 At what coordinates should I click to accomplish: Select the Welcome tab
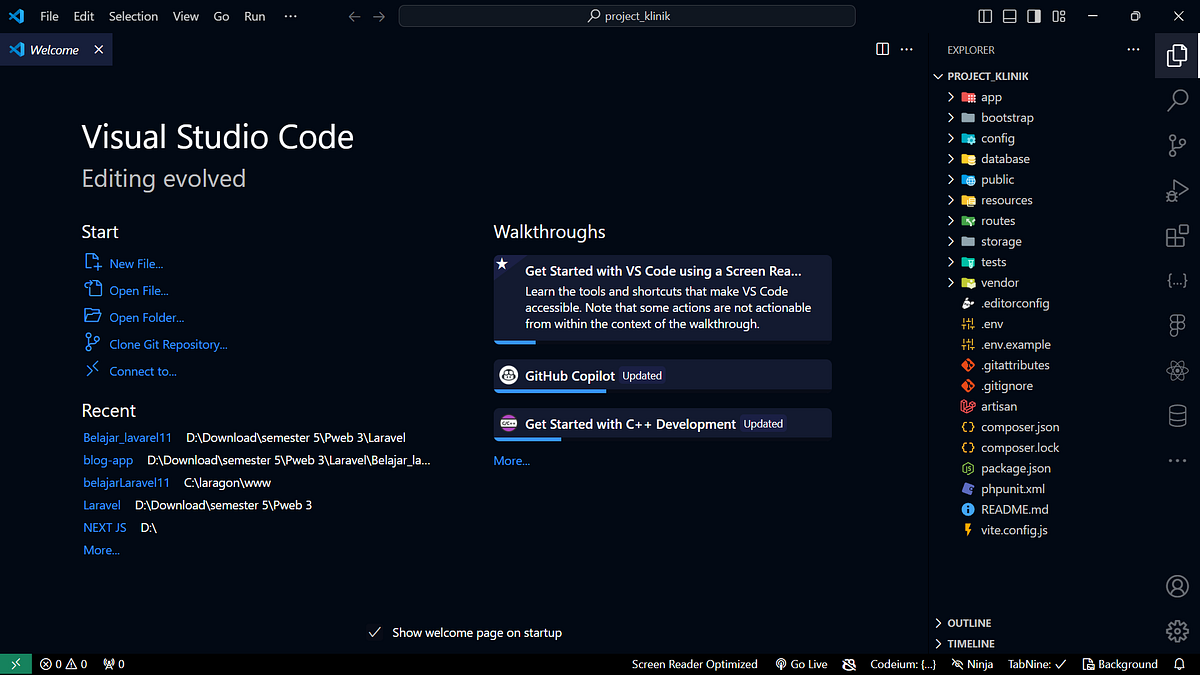click(x=55, y=48)
